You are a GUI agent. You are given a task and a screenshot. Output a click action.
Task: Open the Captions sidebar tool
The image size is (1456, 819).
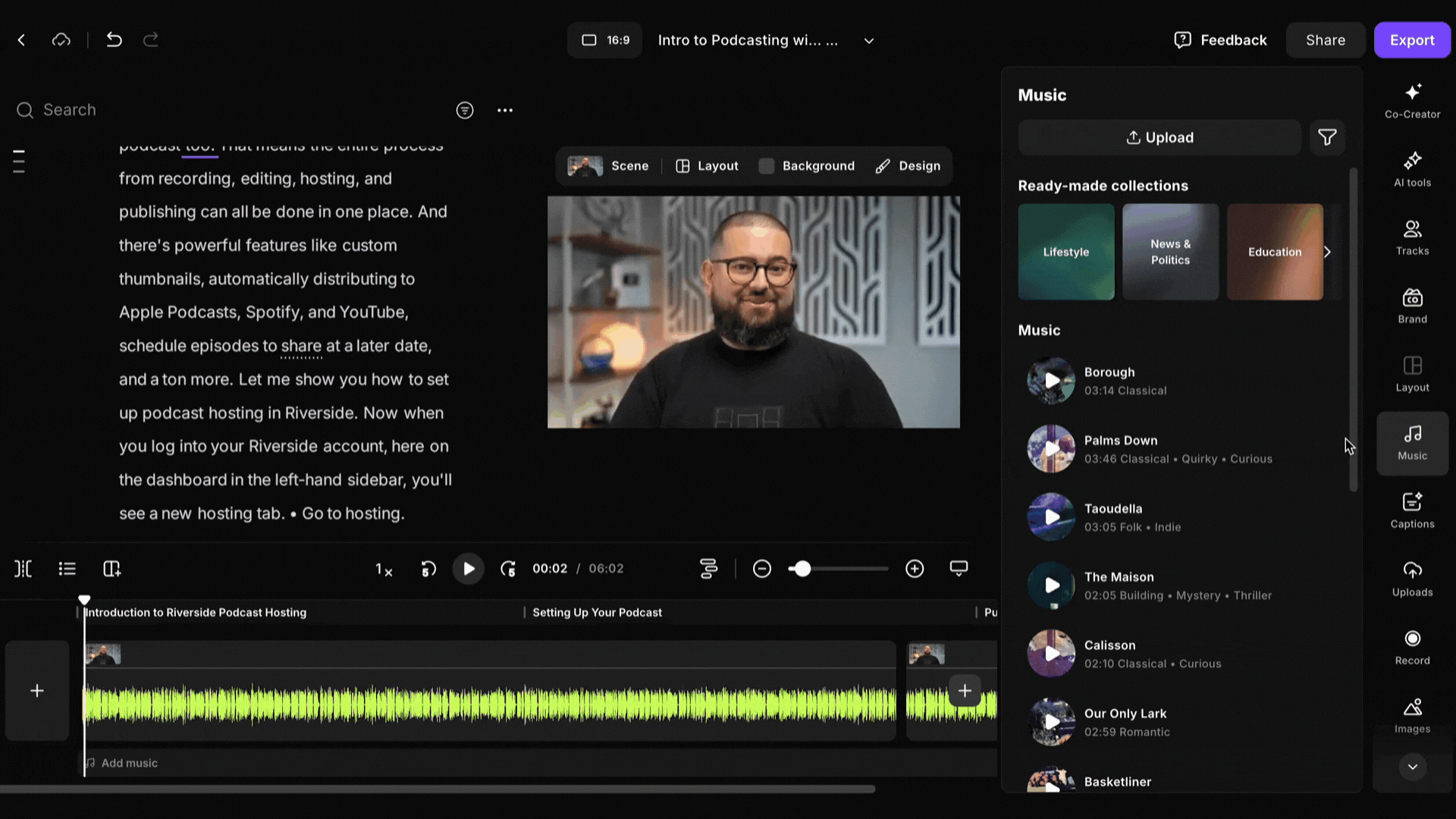click(1412, 510)
